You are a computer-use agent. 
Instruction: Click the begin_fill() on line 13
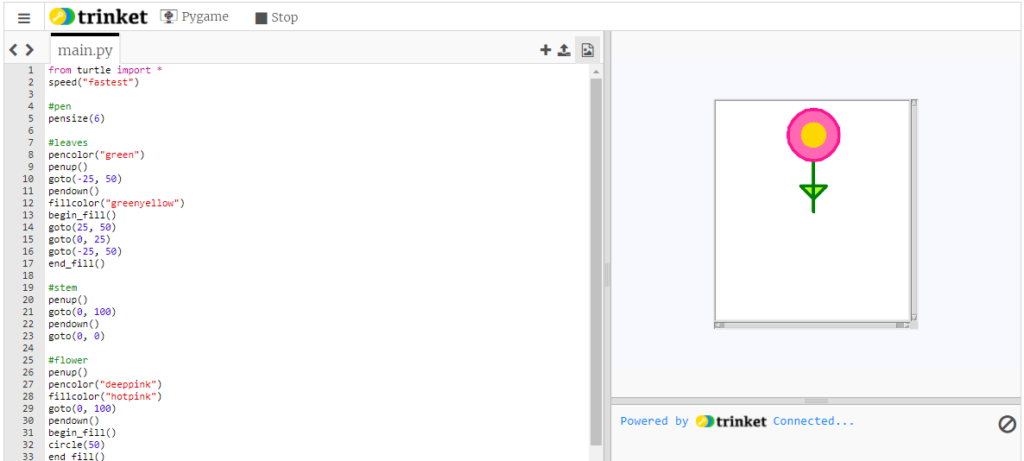pos(82,215)
